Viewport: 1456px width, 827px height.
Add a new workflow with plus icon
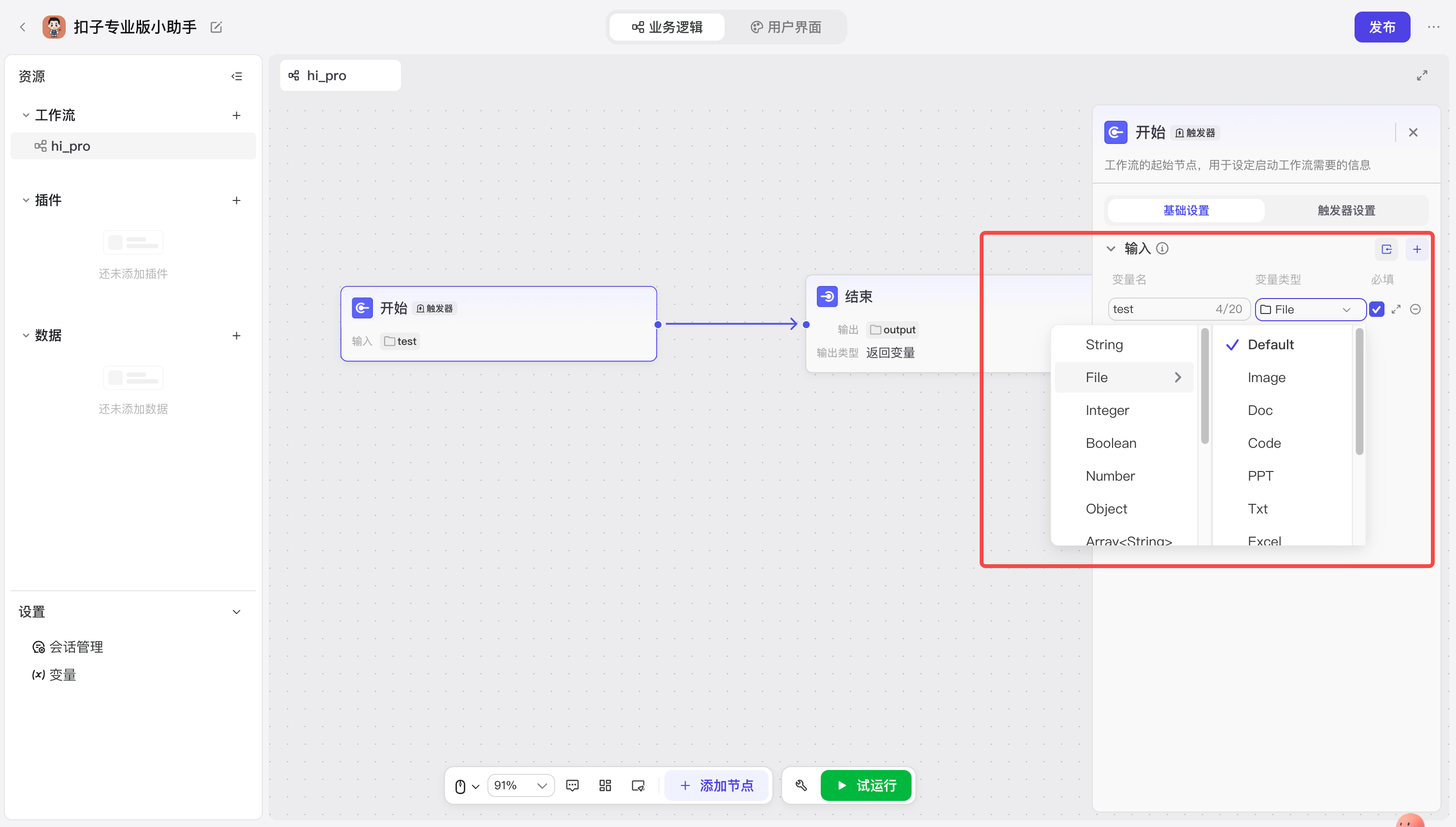point(236,115)
